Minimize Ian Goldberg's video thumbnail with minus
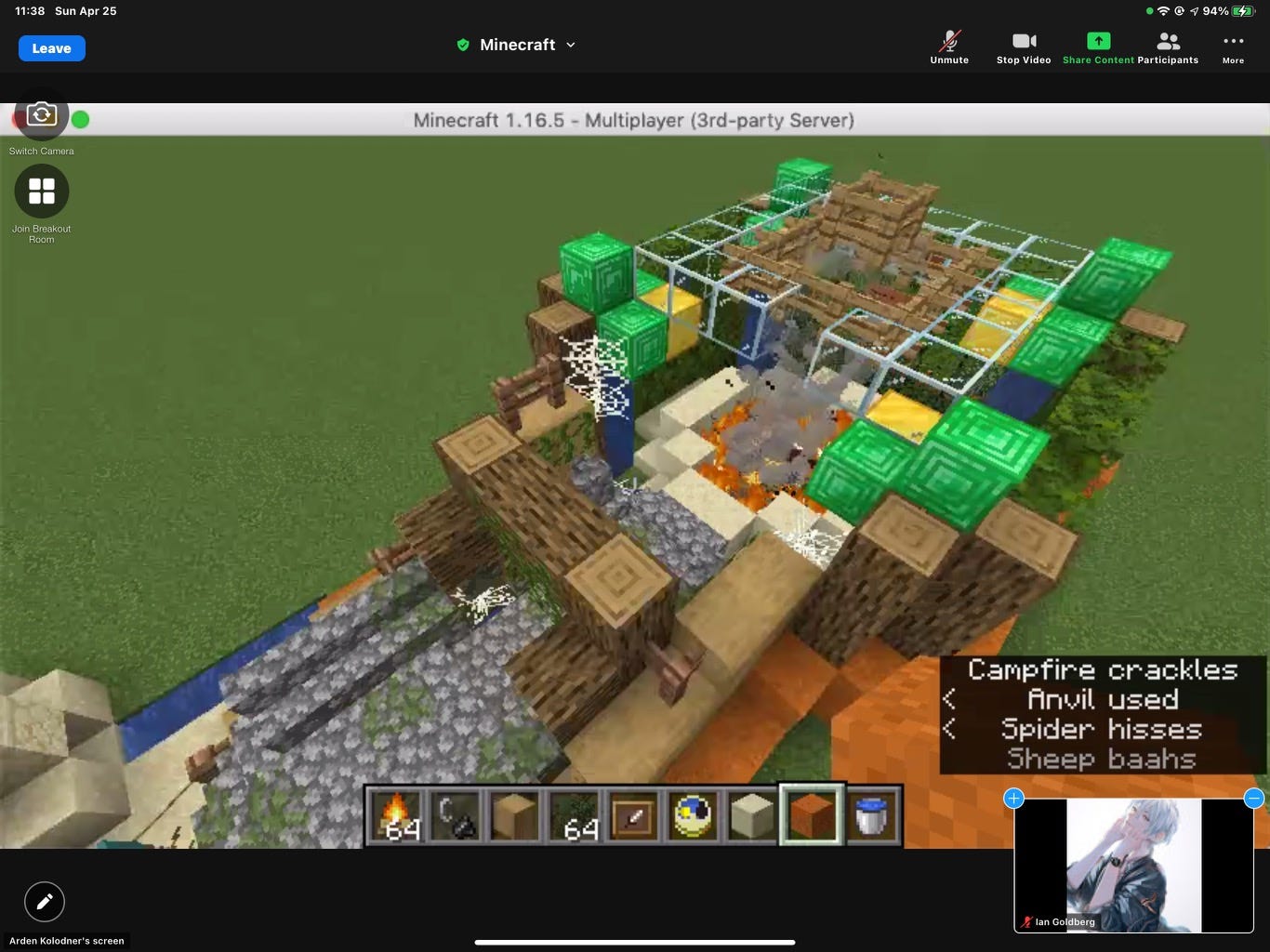1270x952 pixels. click(x=1253, y=798)
